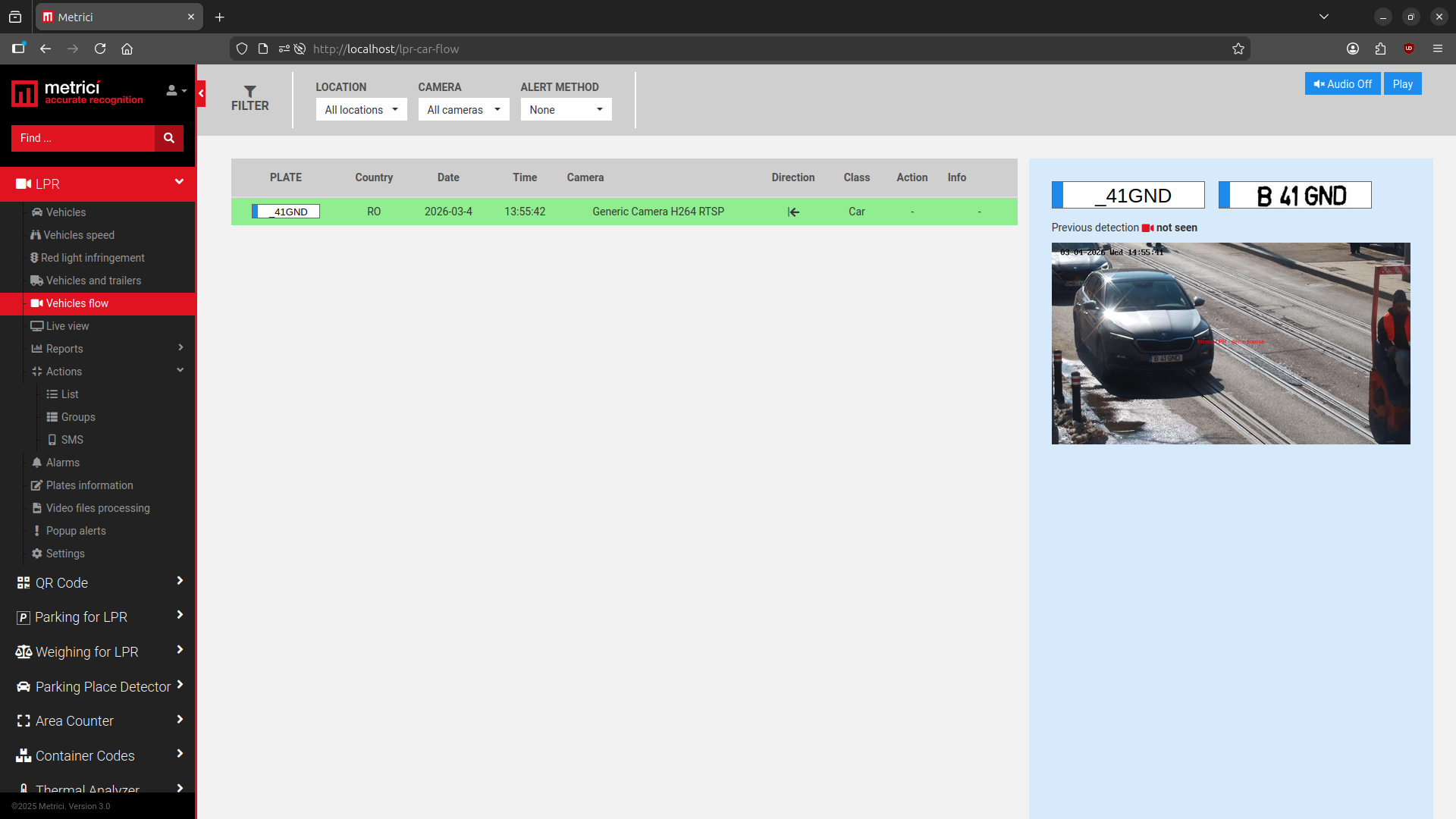This screenshot has width=1456, height=819.
Task: Click the site shield icon in address bar
Action: point(242,49)
